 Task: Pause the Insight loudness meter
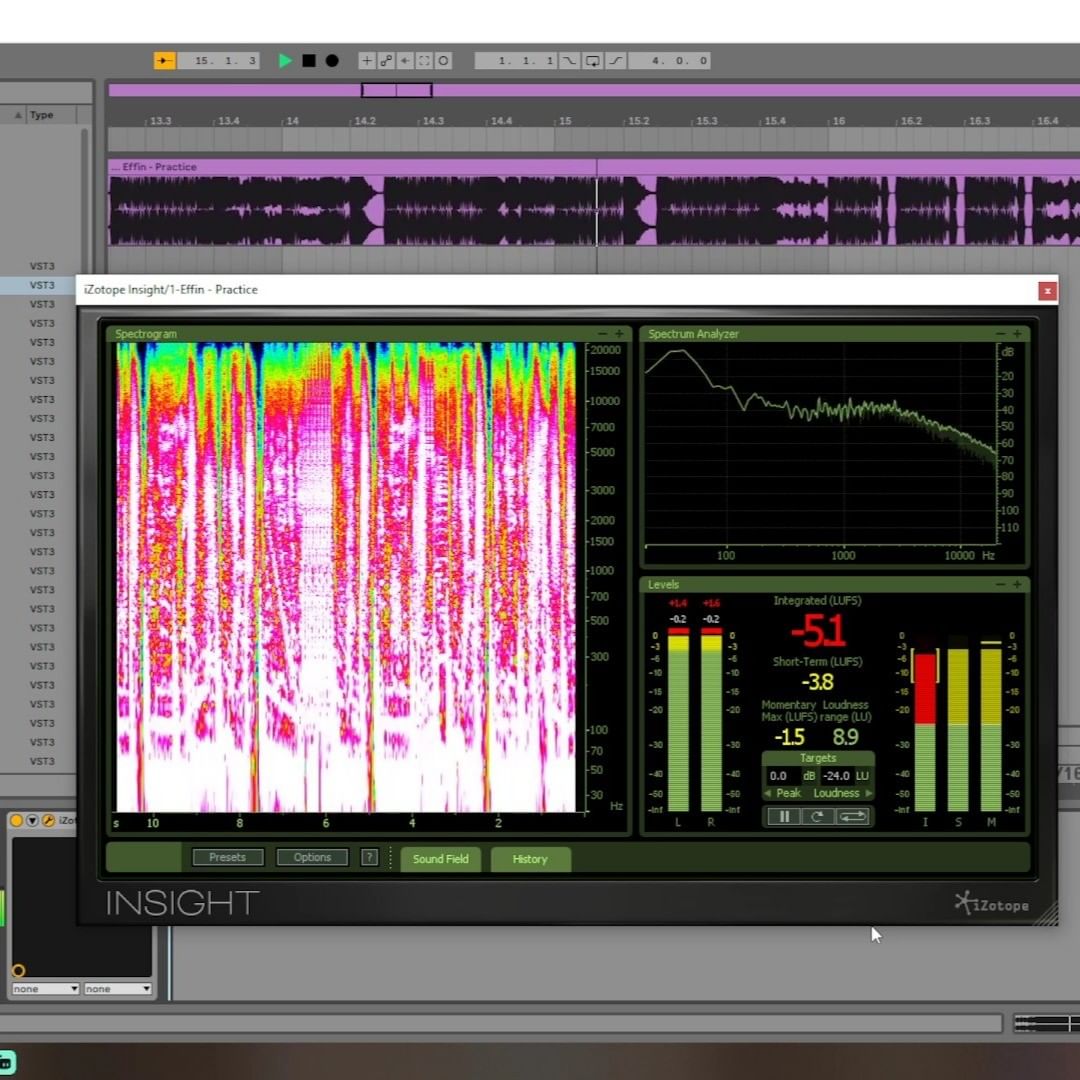click(784, 817)
